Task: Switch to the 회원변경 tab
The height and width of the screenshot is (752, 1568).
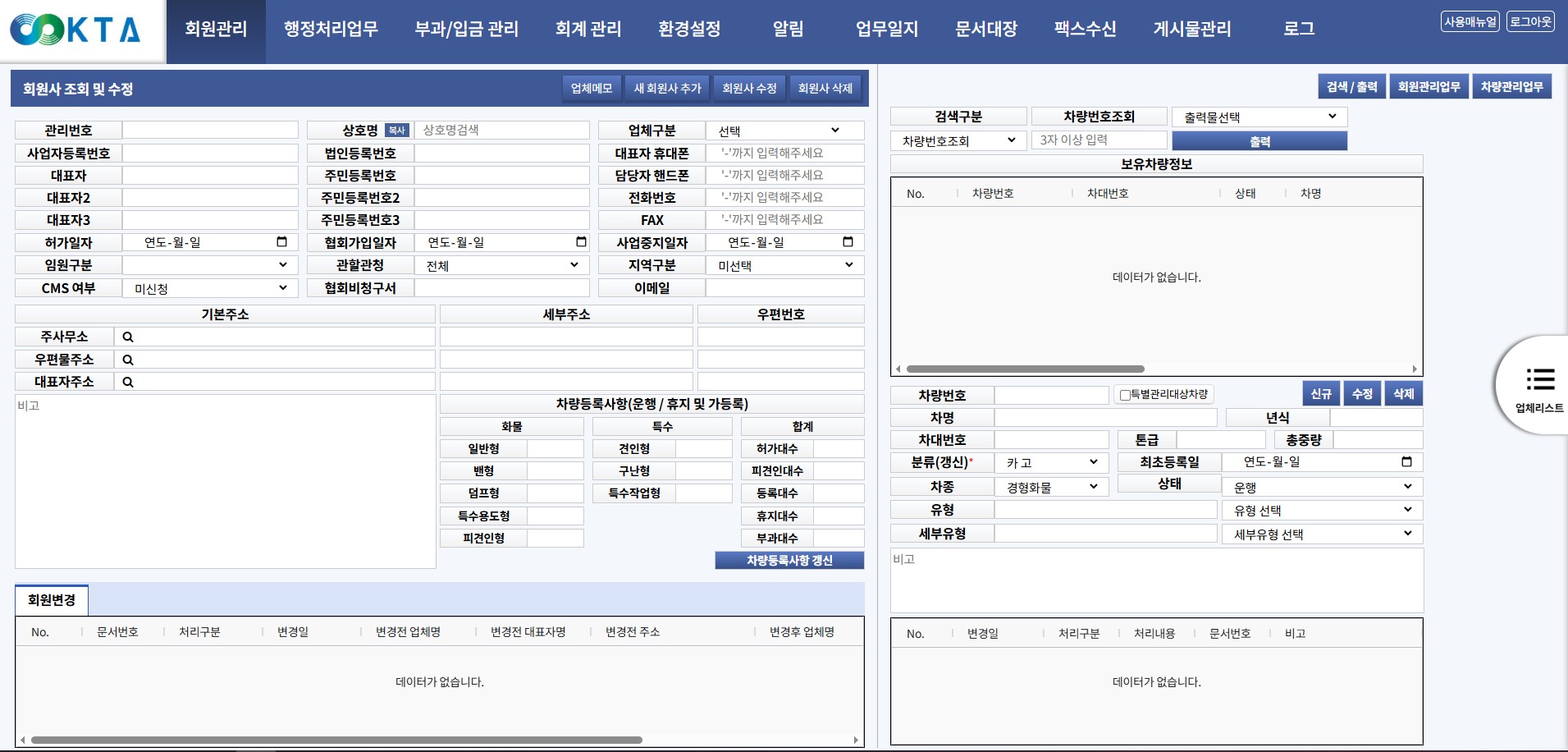Action: click(x=52, y=600)
